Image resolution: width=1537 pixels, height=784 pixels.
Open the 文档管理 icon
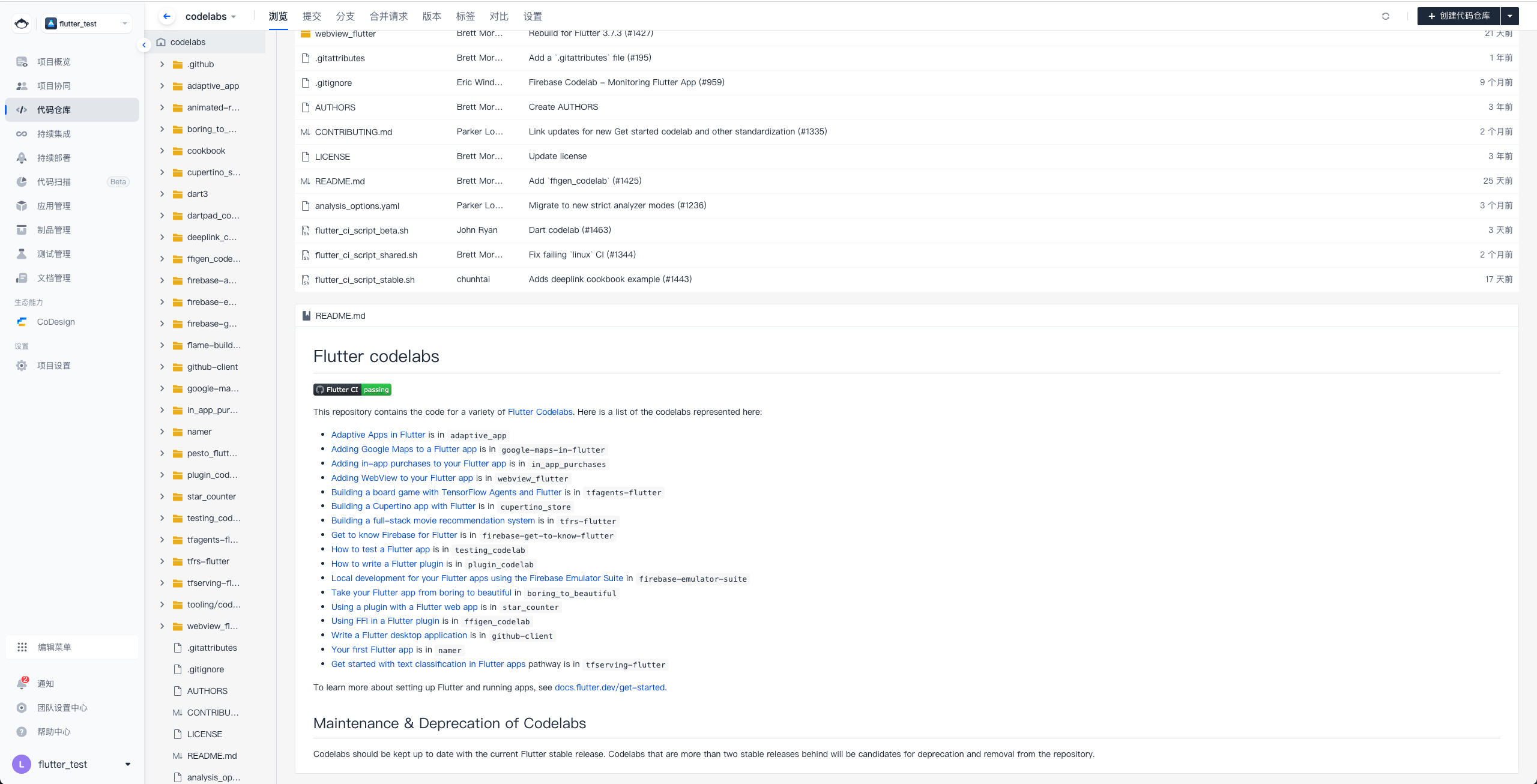coord(22,278)
